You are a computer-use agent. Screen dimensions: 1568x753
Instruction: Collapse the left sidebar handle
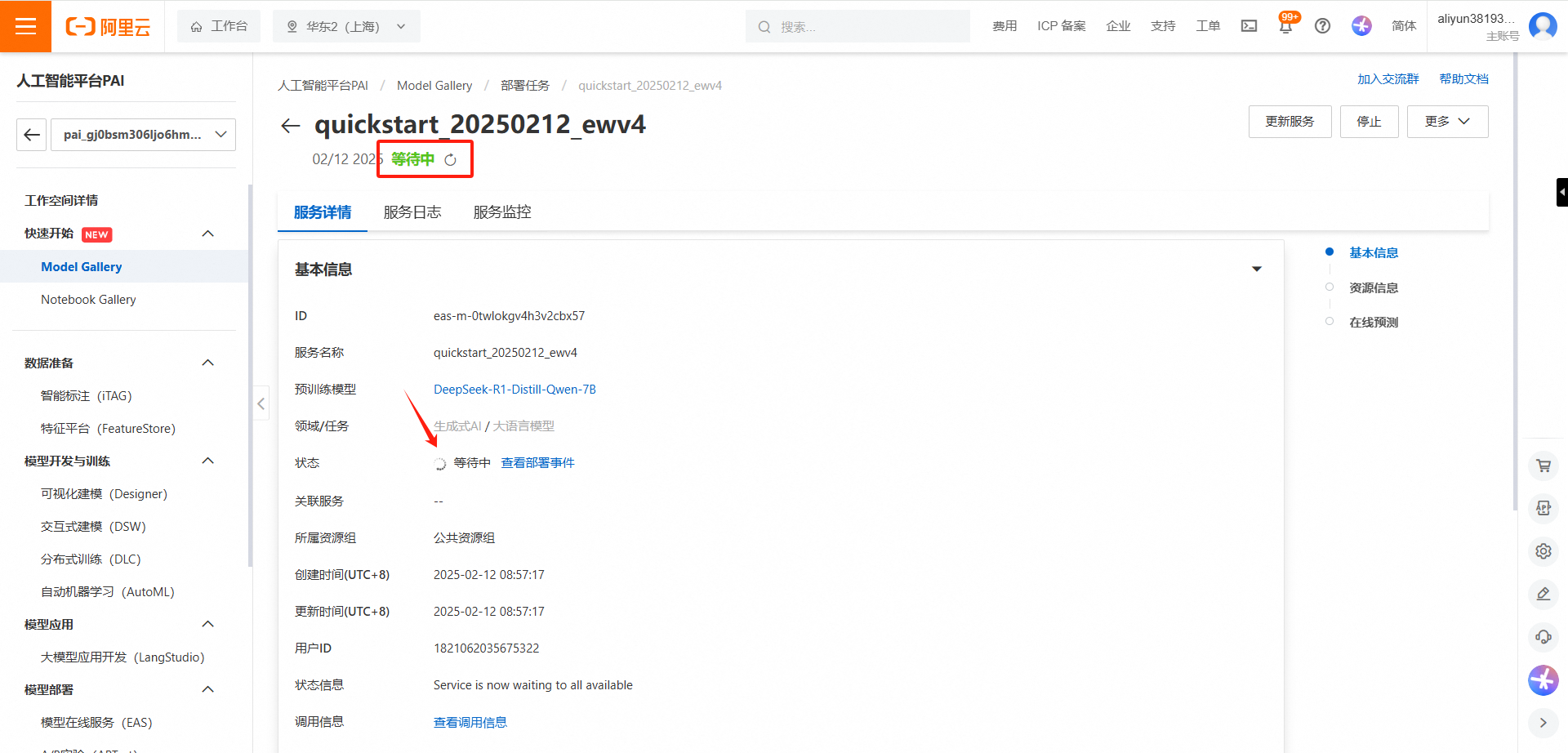point(261,403)
